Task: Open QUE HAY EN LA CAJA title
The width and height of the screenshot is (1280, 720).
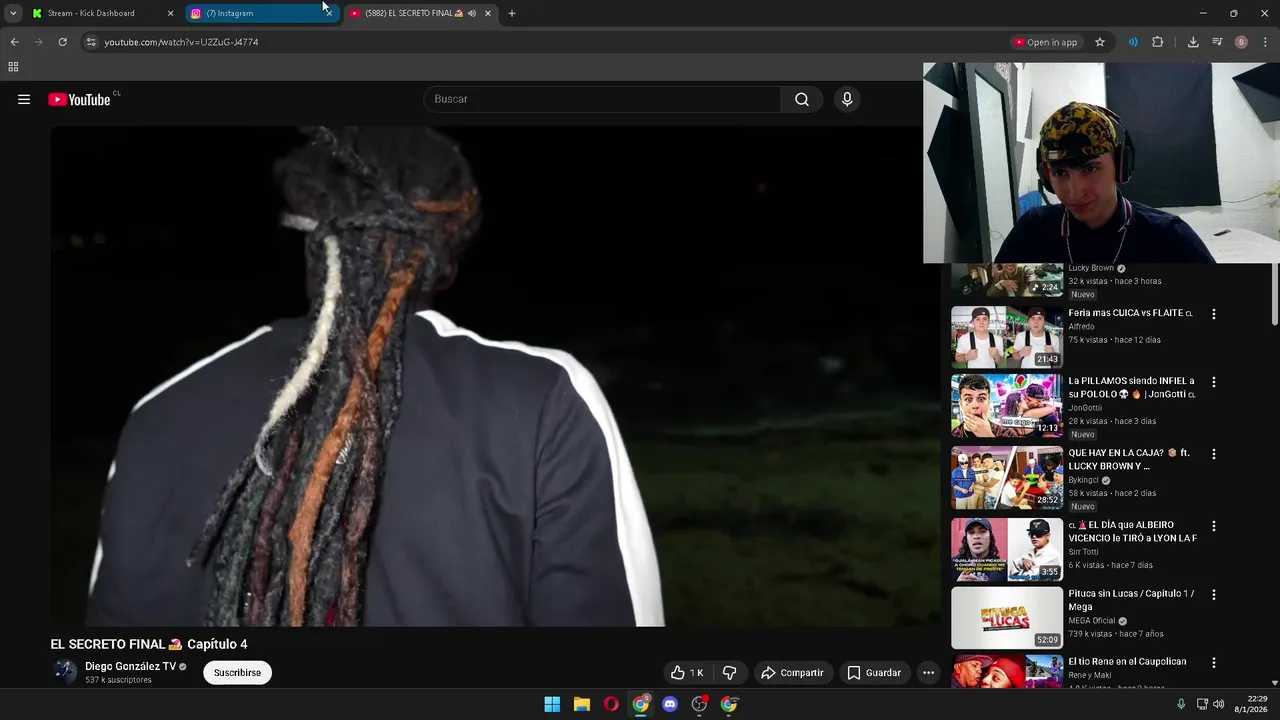Action: click(1130, 459)
